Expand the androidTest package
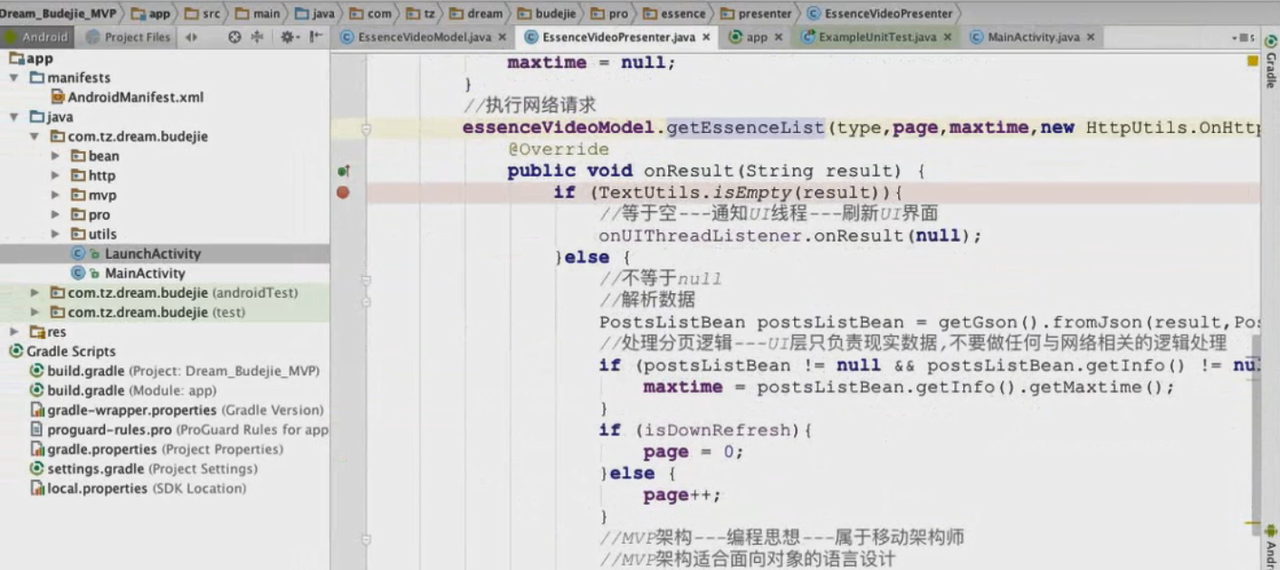Viewport: 1280px width, 570px height. (35, 292)
